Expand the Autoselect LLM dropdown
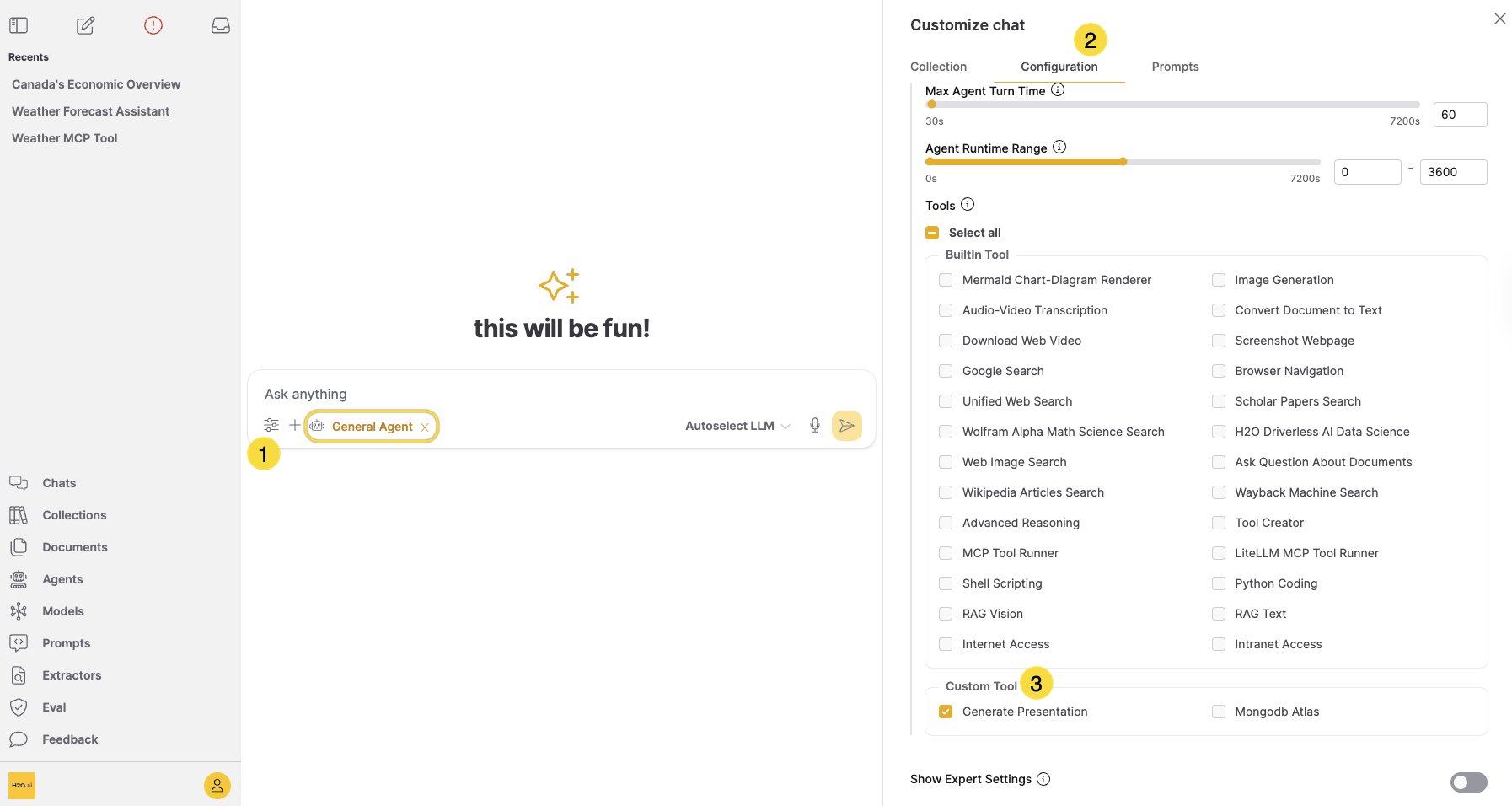 tap(737, 426)
